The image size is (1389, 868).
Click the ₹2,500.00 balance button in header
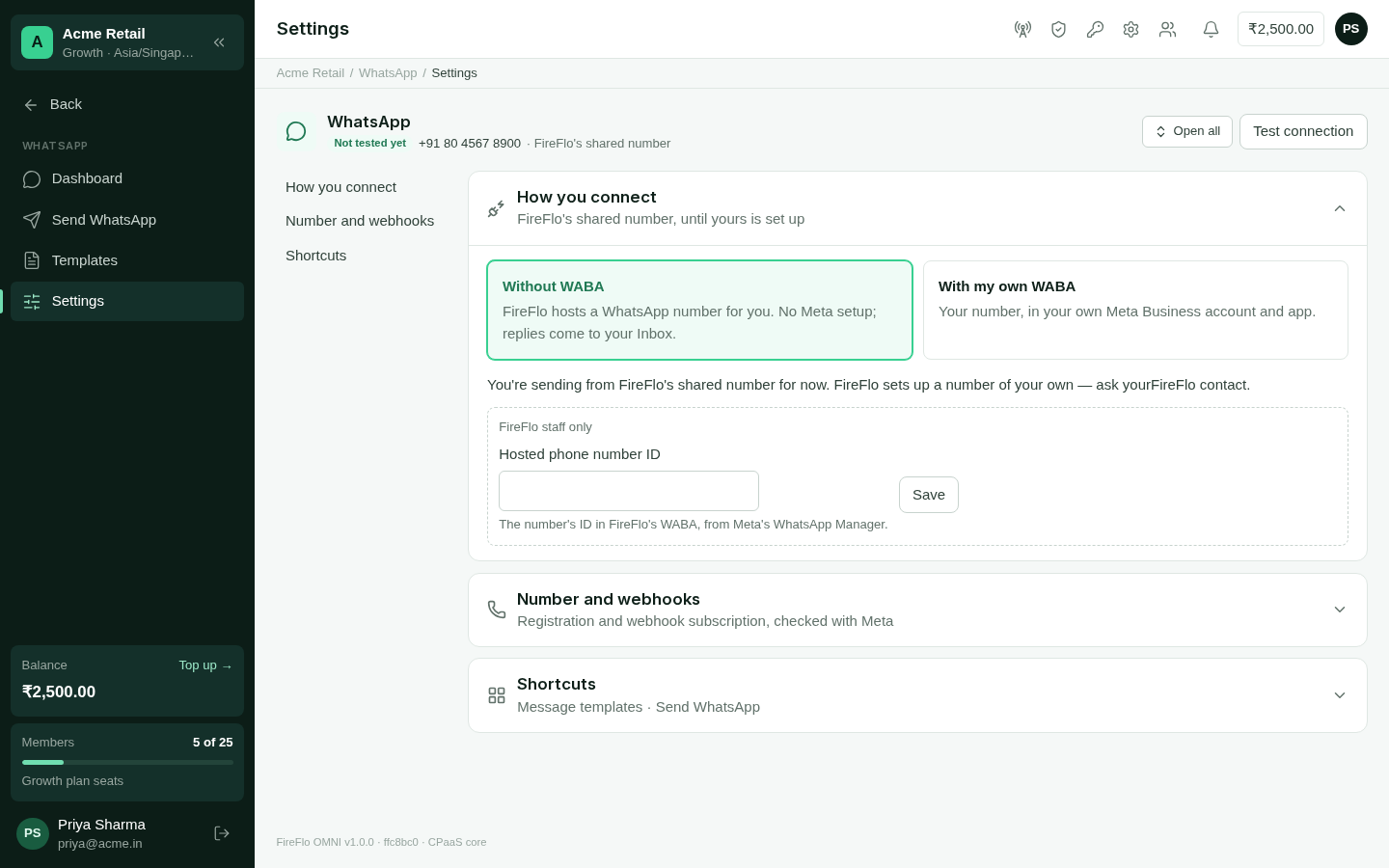(1281, 29)
